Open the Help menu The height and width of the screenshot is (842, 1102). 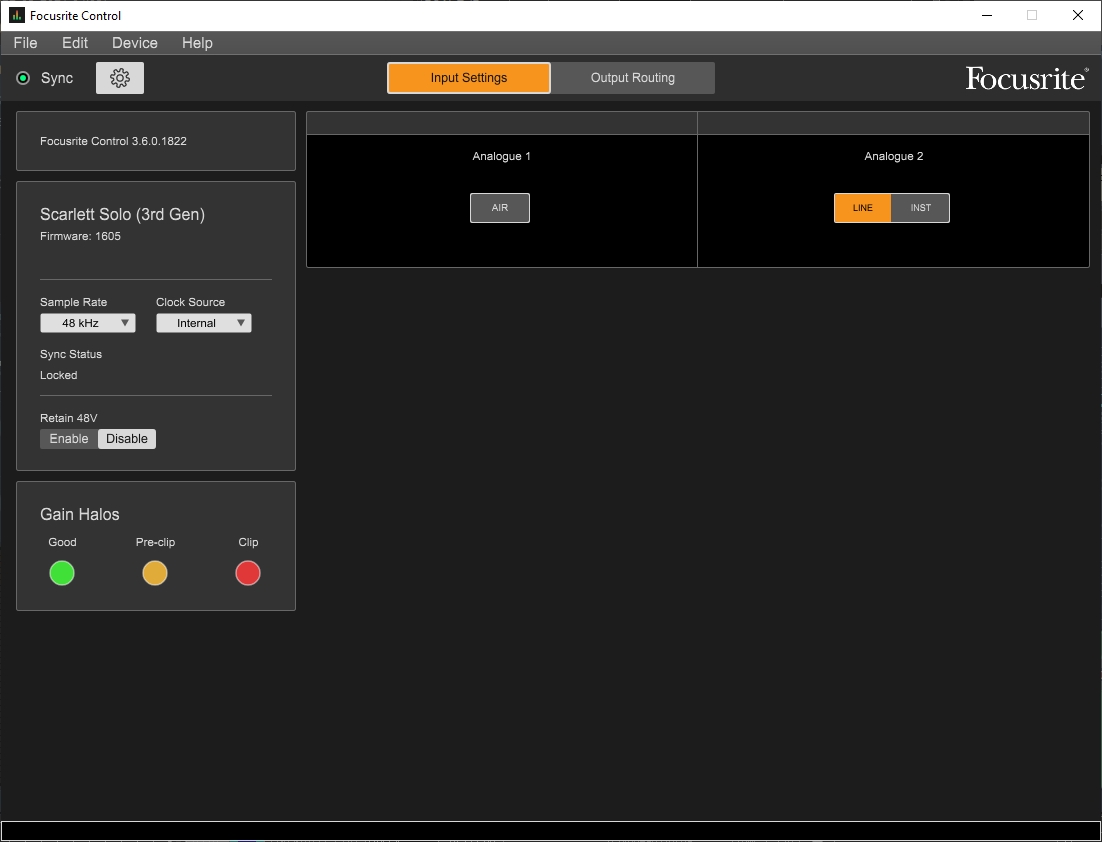coord(197,43)
